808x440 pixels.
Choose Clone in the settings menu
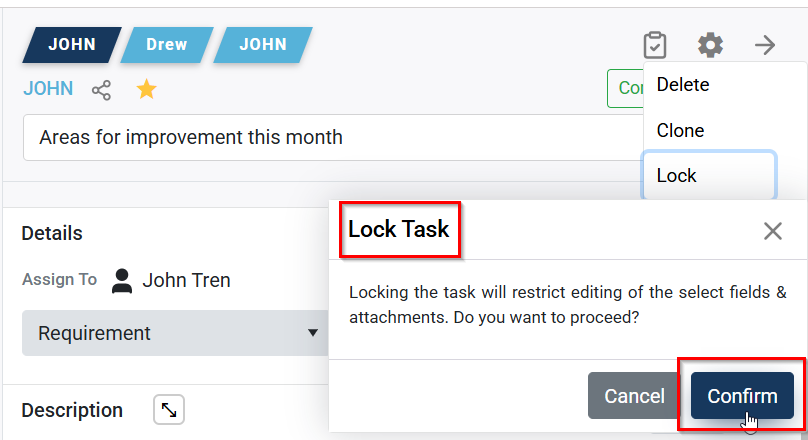[680, 130]
